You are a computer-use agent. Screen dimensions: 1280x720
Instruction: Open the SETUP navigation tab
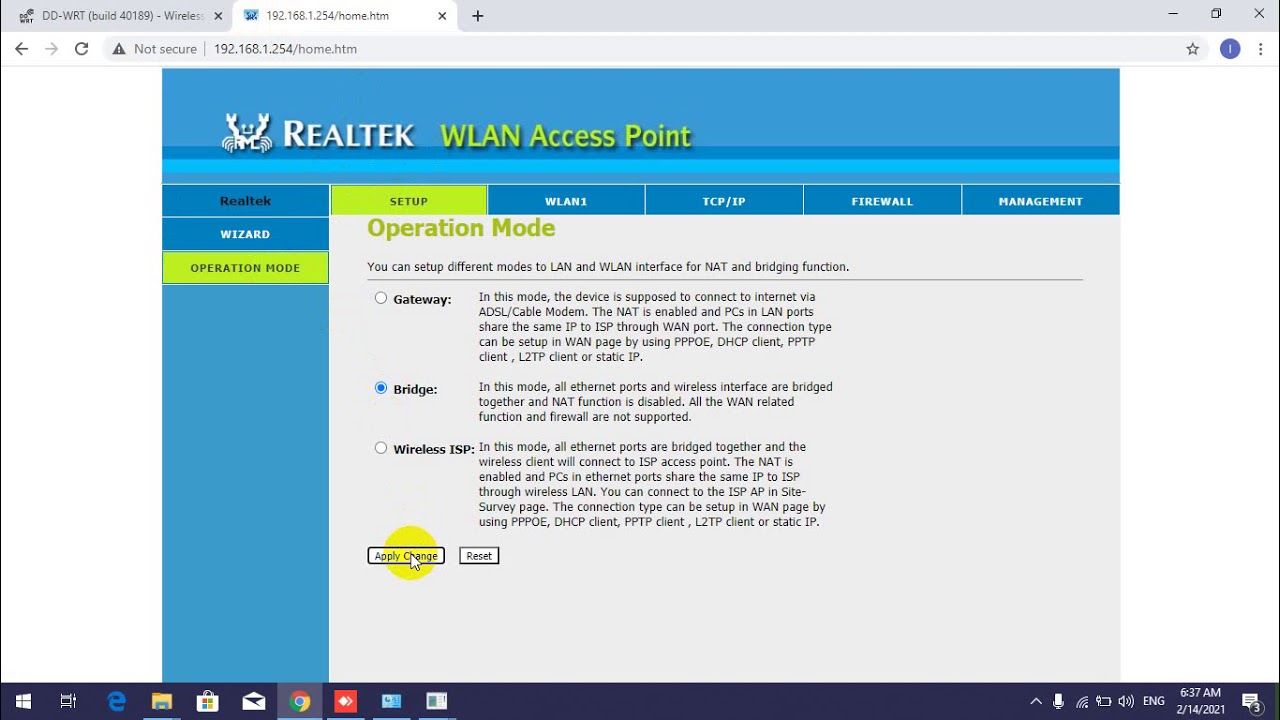click(409, 201)
